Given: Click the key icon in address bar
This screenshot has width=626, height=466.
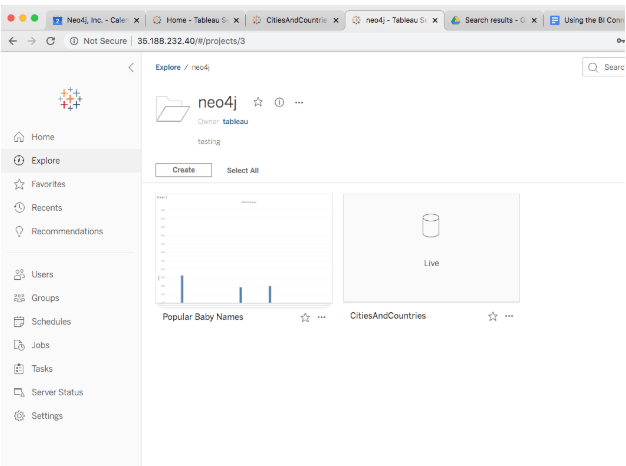Looking at the screenshot, I should pyautogui.click(x=620, y=41).
